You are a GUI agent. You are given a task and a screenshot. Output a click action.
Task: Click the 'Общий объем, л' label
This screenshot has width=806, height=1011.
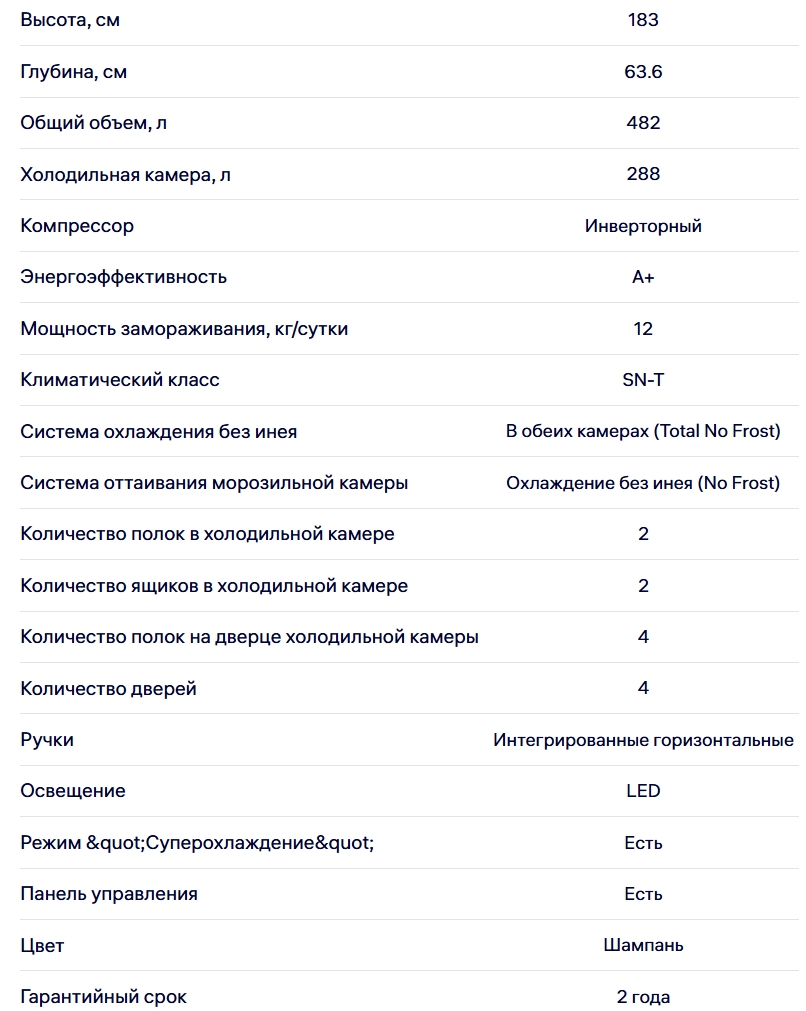point(93,123)
